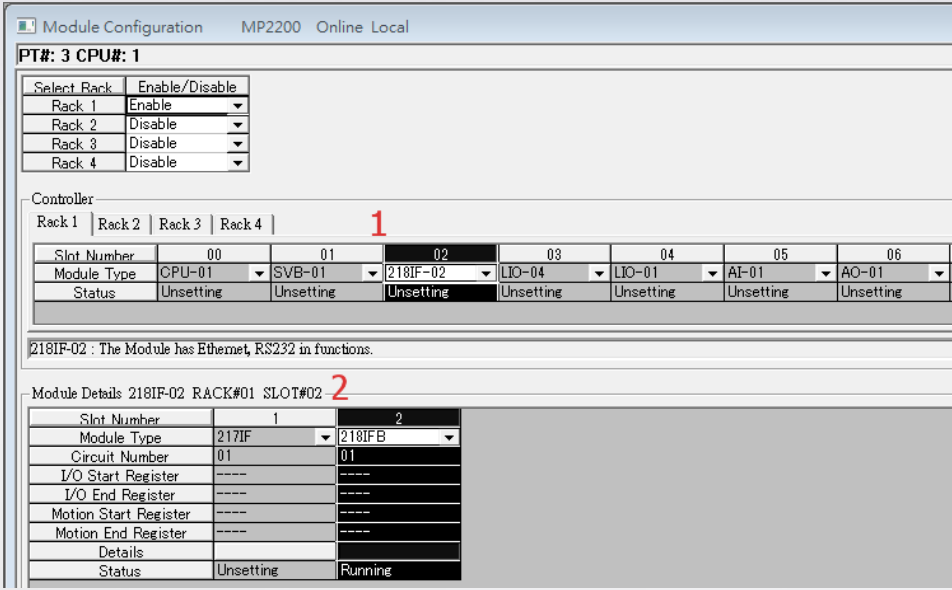
Task: Click the 218IFB I/O End Register cell
Action: (398, 494)
